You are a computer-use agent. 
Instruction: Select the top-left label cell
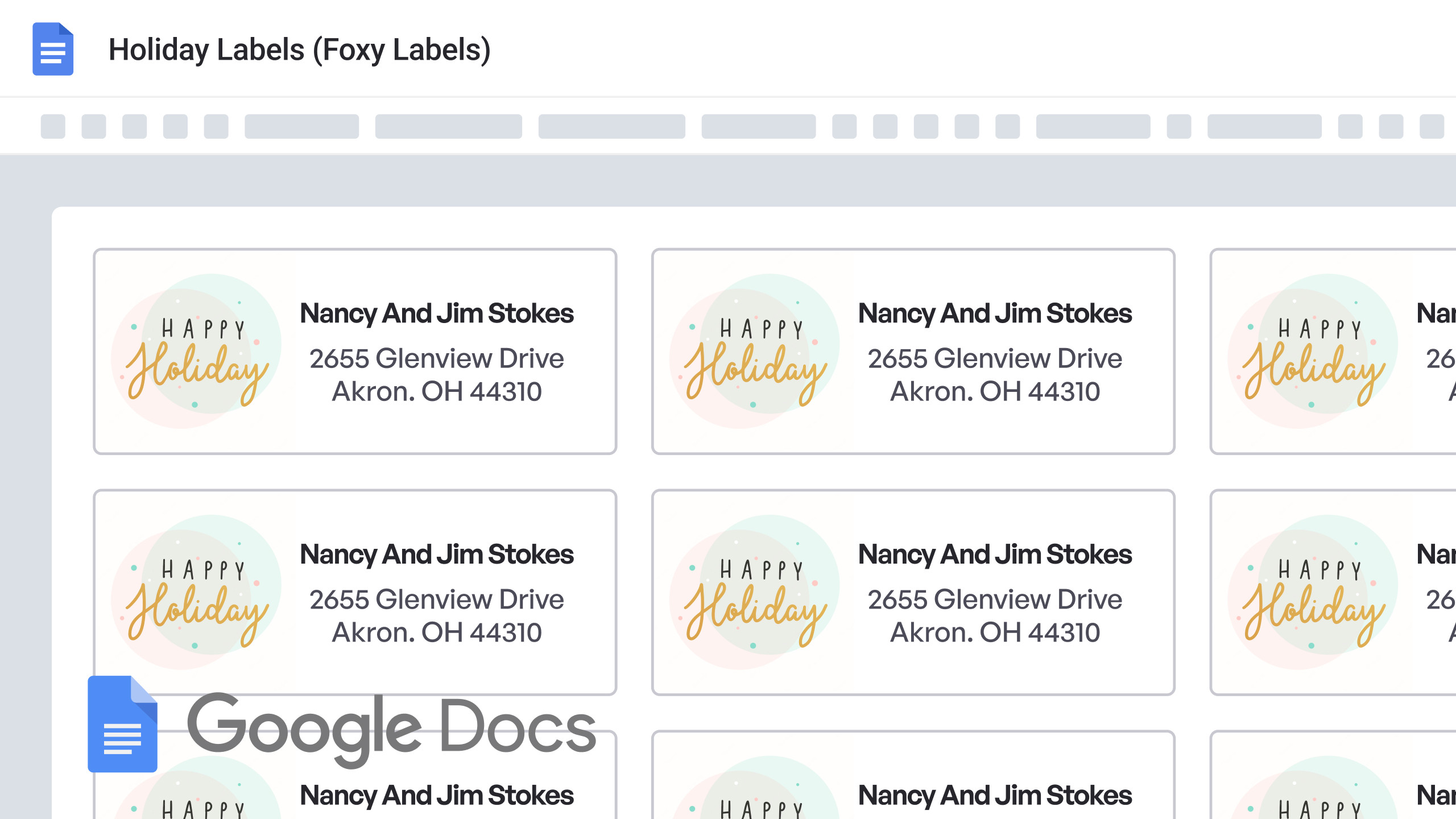coord(355,351)
